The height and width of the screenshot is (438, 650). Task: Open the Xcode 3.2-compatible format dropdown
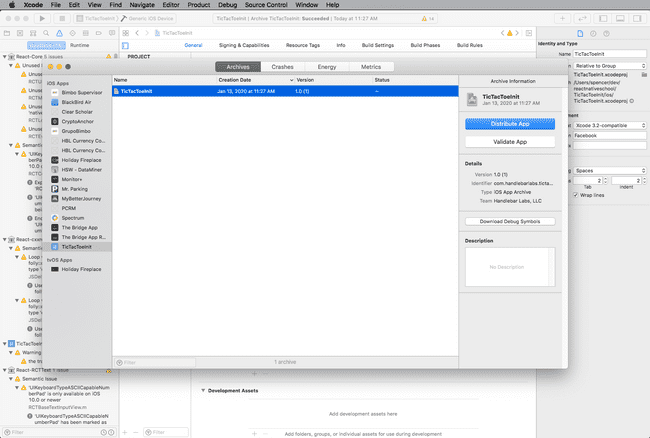coord(610,125)
